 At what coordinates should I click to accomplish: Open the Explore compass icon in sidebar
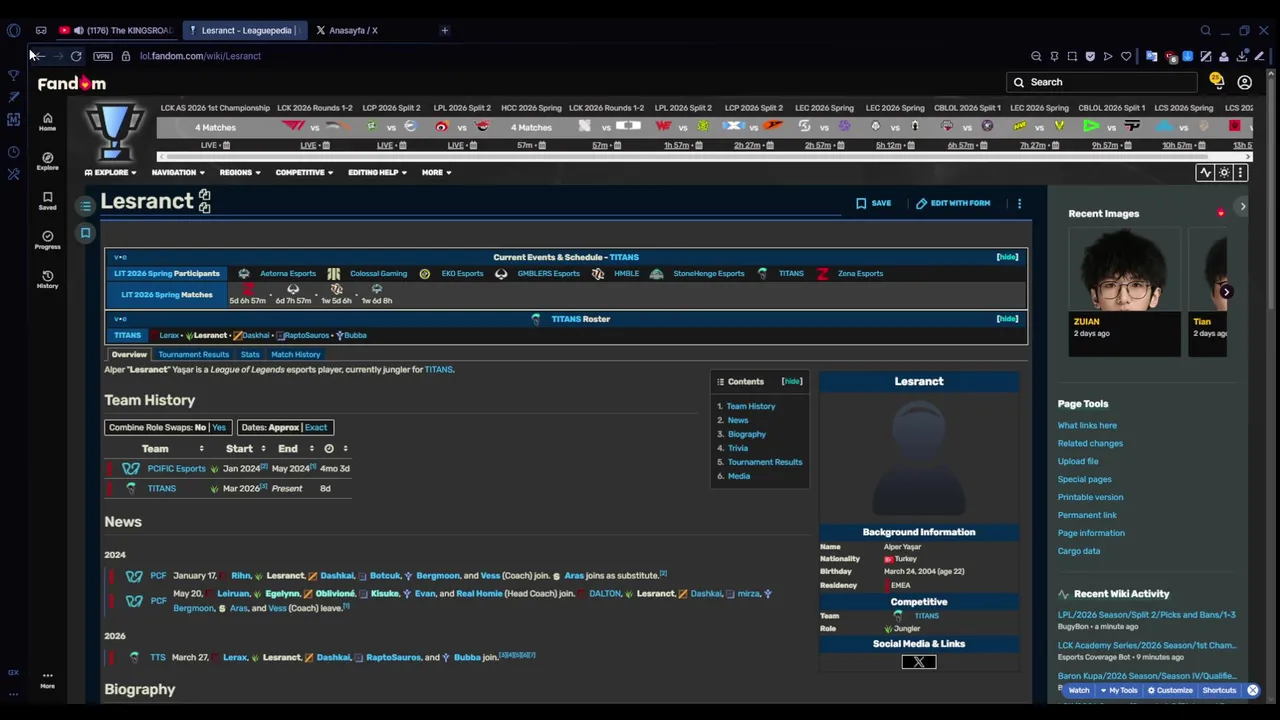click(x=47, y=160)
